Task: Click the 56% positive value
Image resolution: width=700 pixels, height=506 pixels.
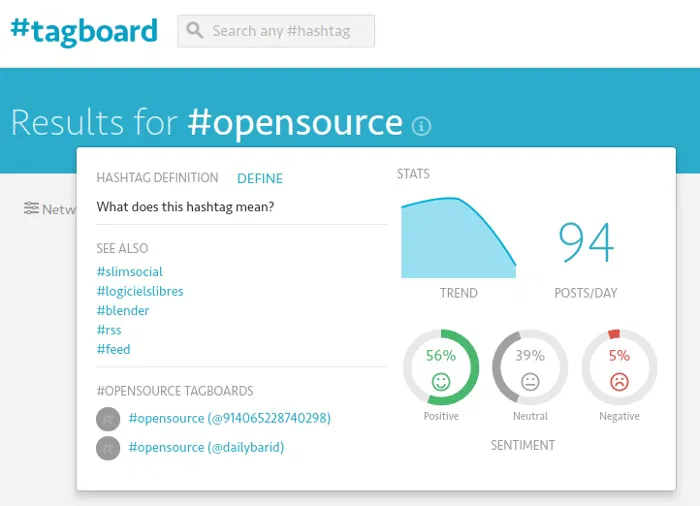Action: 441,355
